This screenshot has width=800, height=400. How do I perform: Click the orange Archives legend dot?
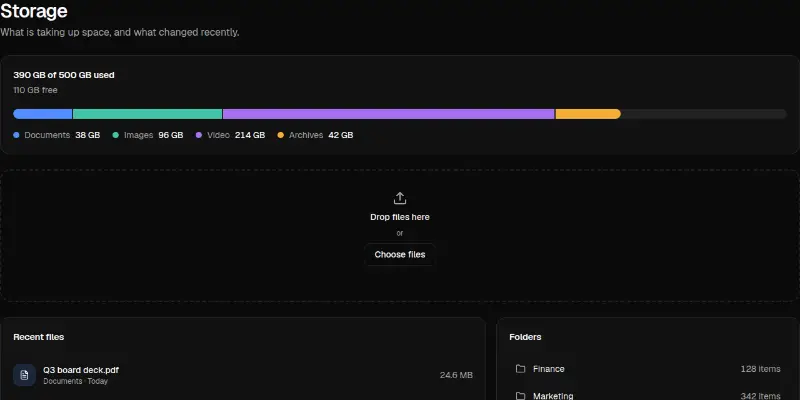pos(281,135)
